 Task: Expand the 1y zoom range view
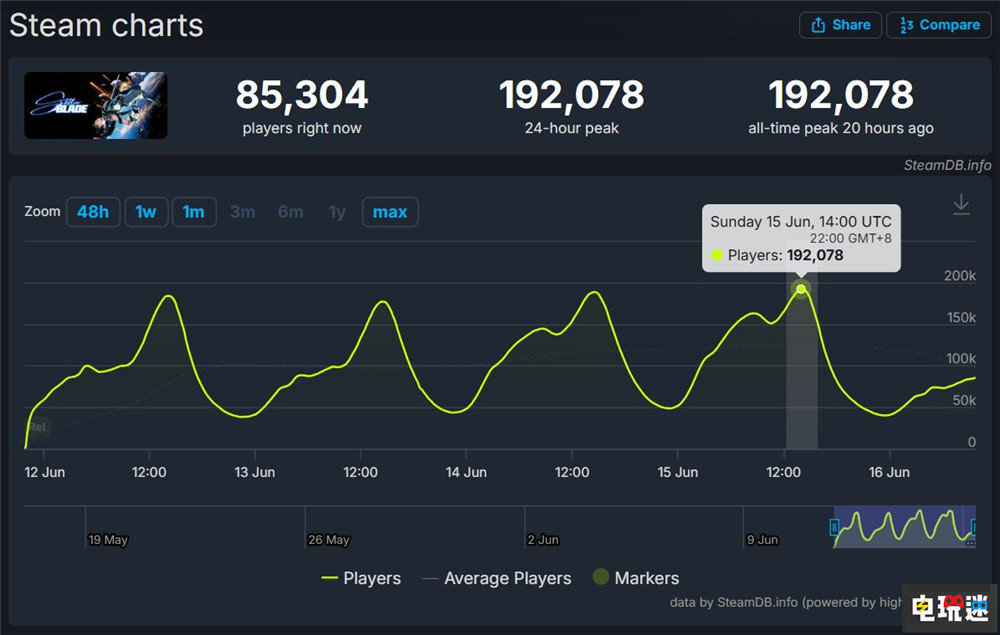coord(337,211)
